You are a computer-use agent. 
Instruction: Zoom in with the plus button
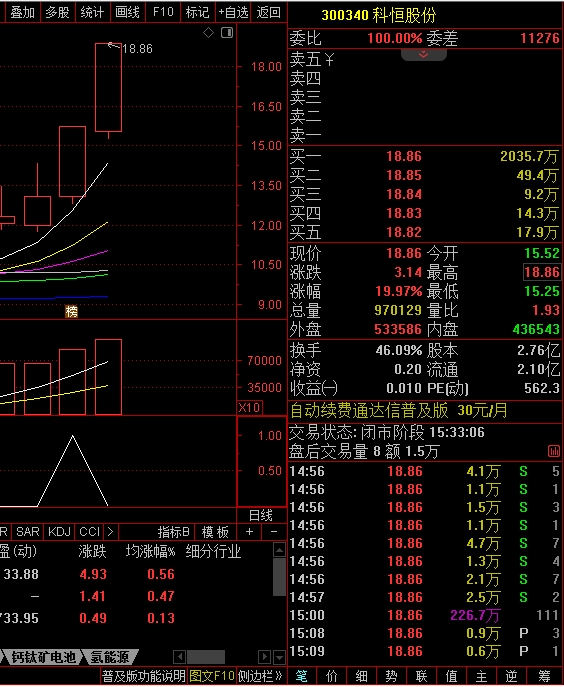coord(249,532)
